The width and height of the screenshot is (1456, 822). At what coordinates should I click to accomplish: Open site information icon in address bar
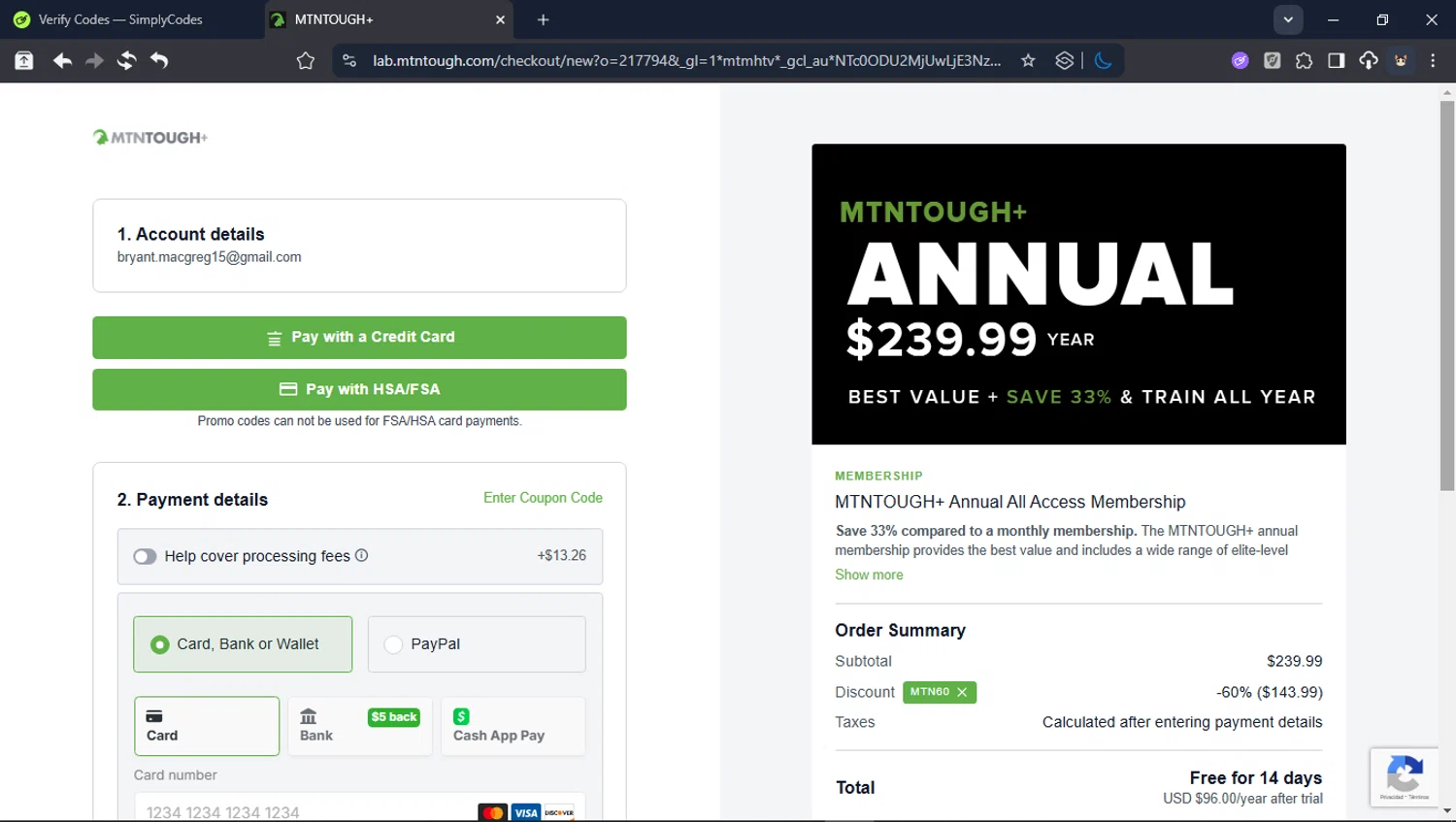349,60
